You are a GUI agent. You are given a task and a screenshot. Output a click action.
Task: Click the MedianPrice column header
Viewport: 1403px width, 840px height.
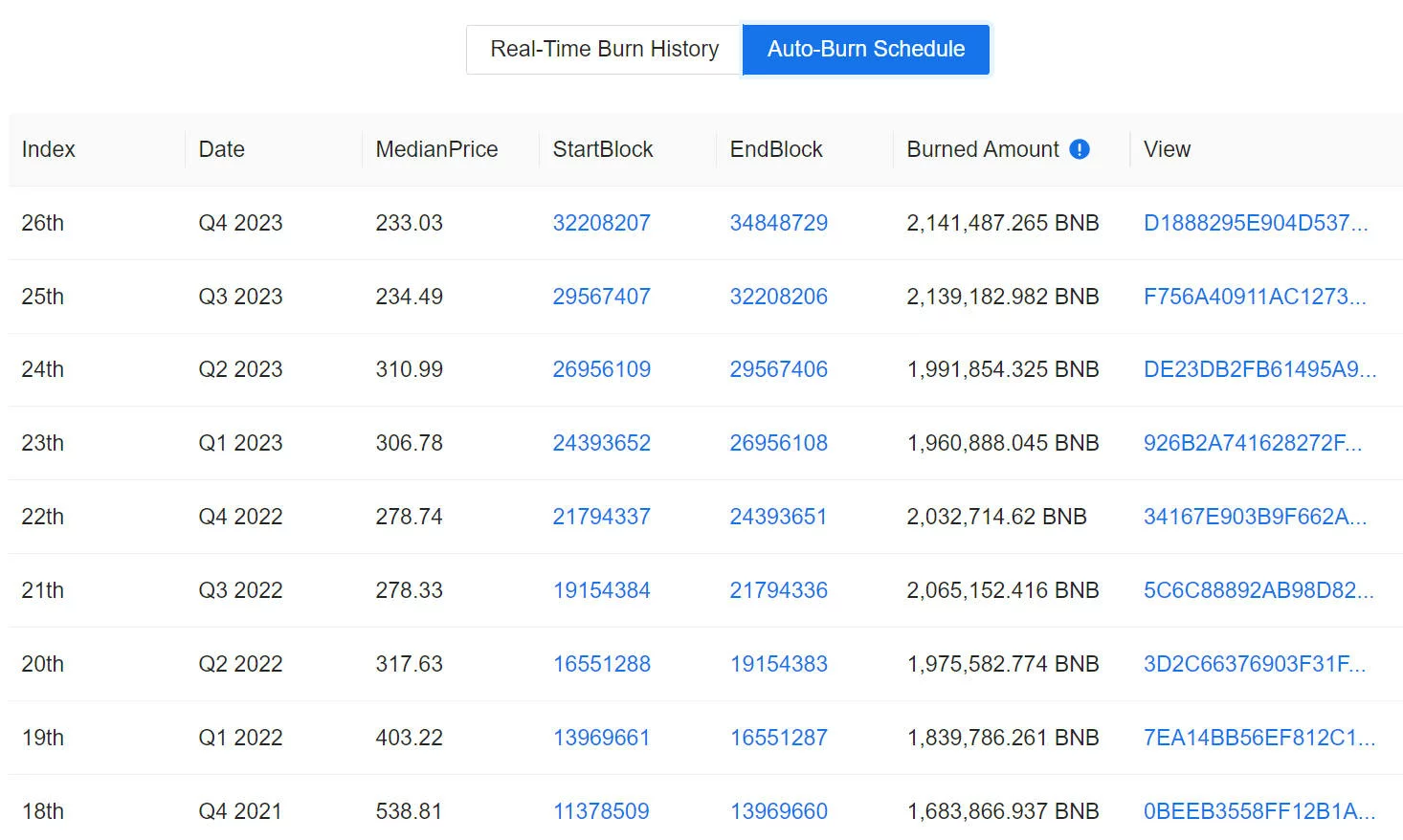[436, 149]
